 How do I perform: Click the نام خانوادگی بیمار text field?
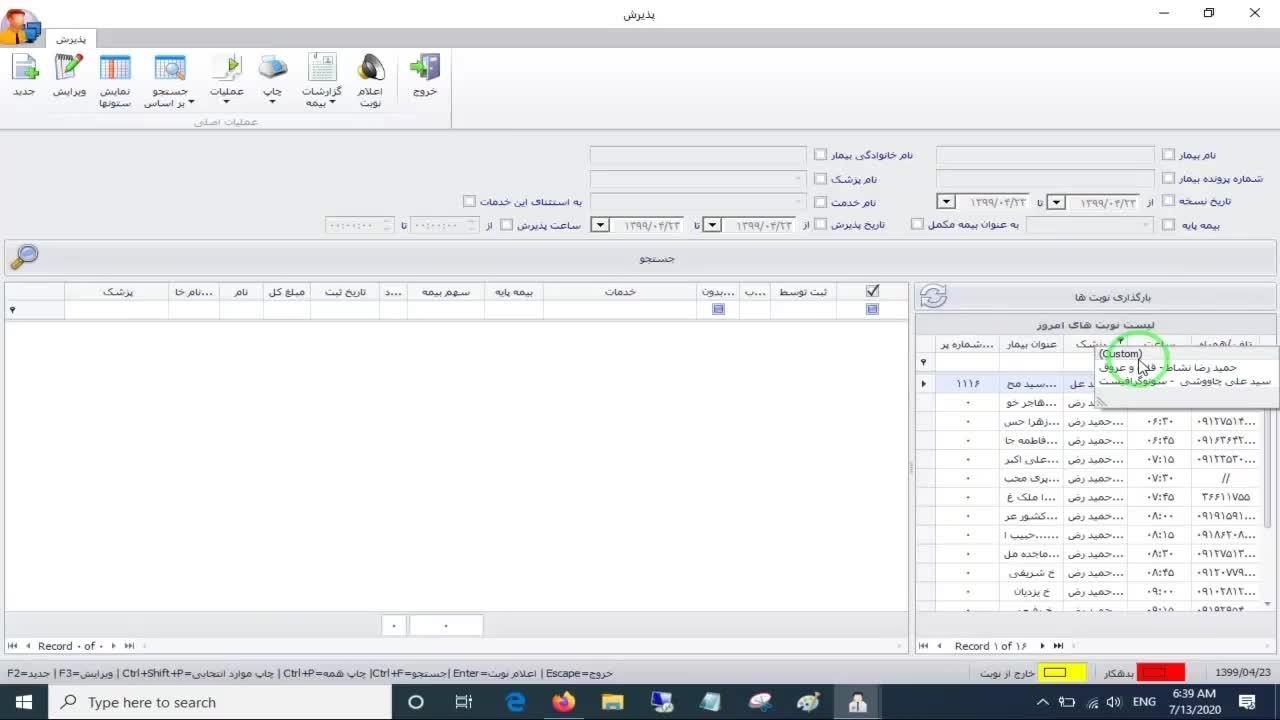(698, 155)
